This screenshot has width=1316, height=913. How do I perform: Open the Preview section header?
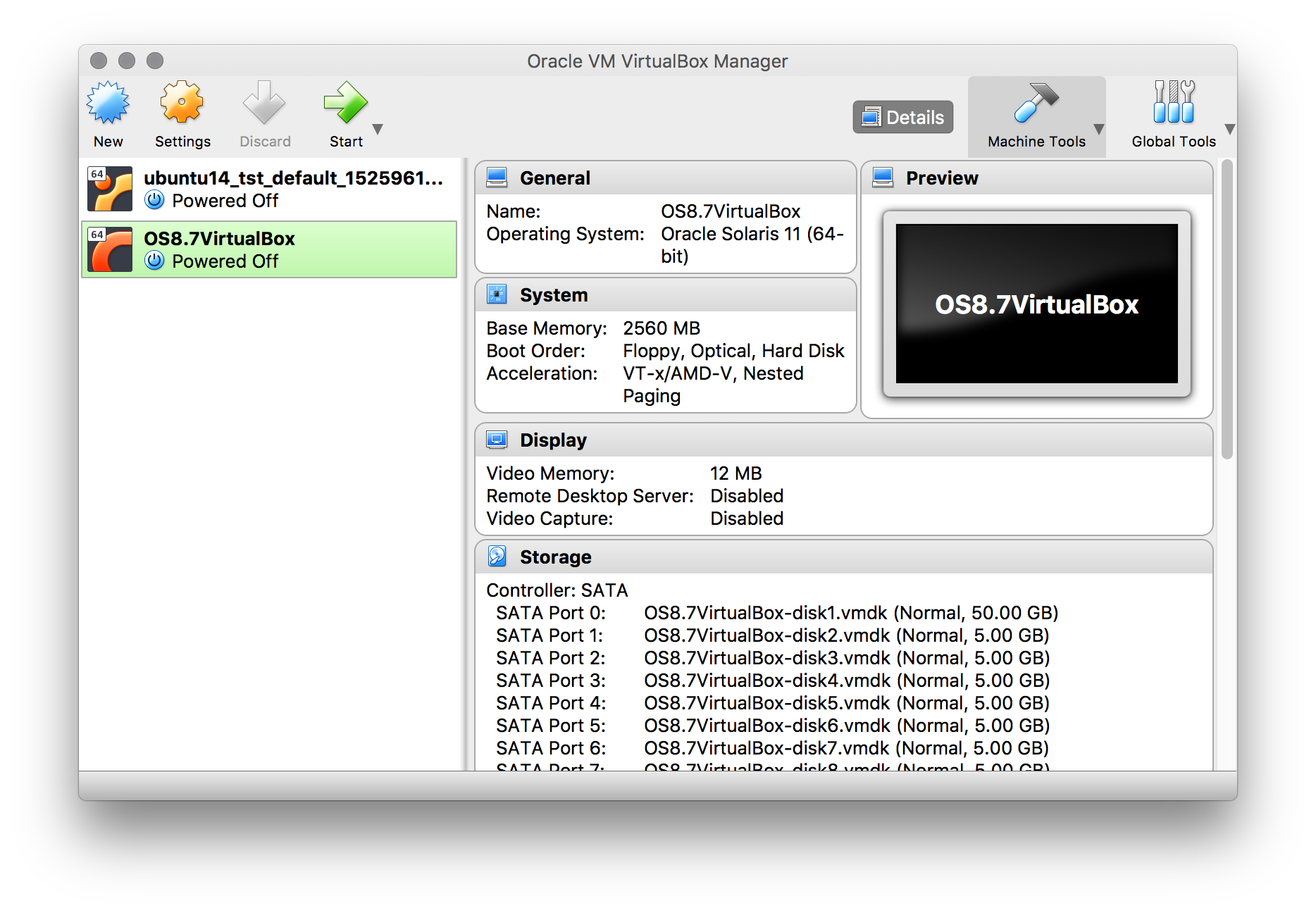1037,178
